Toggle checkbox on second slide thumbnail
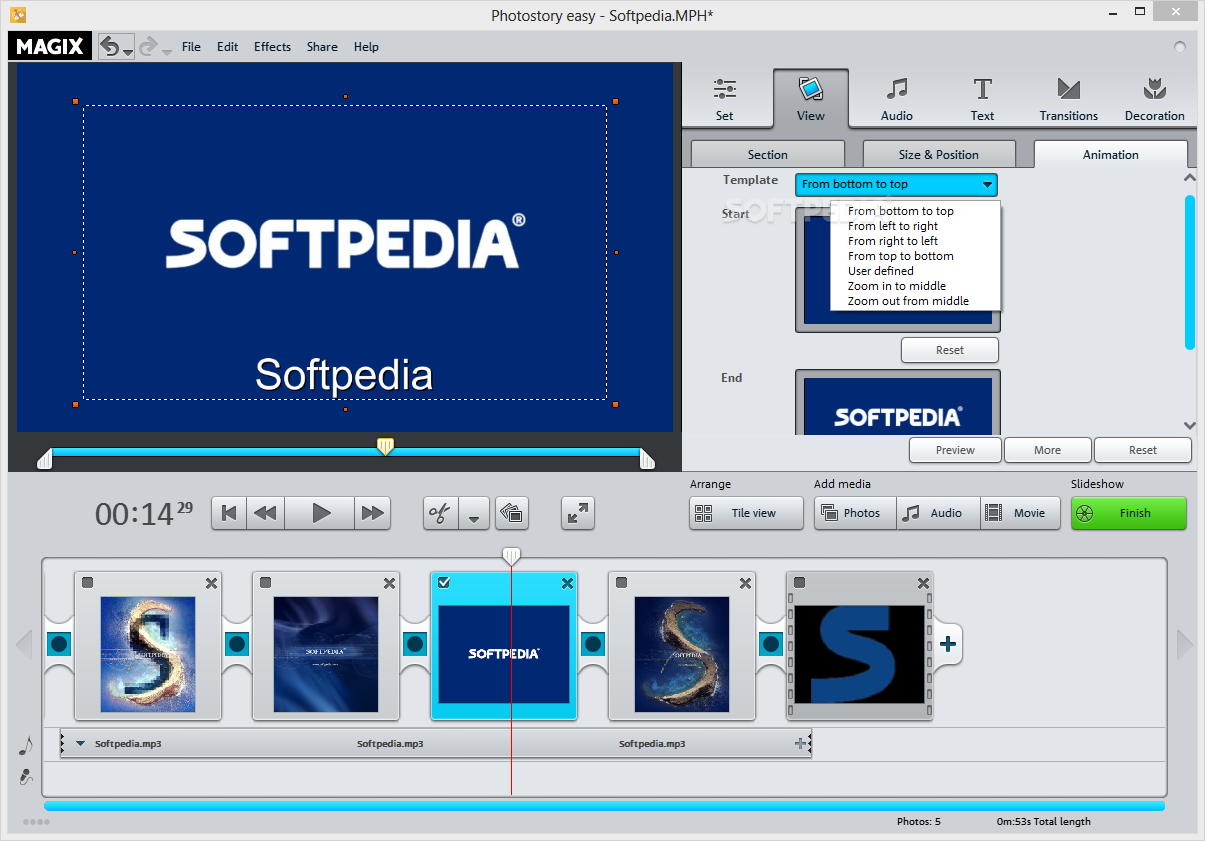Screen dimensions: 1205x841 pyautogui.click(x=266, y=583)
